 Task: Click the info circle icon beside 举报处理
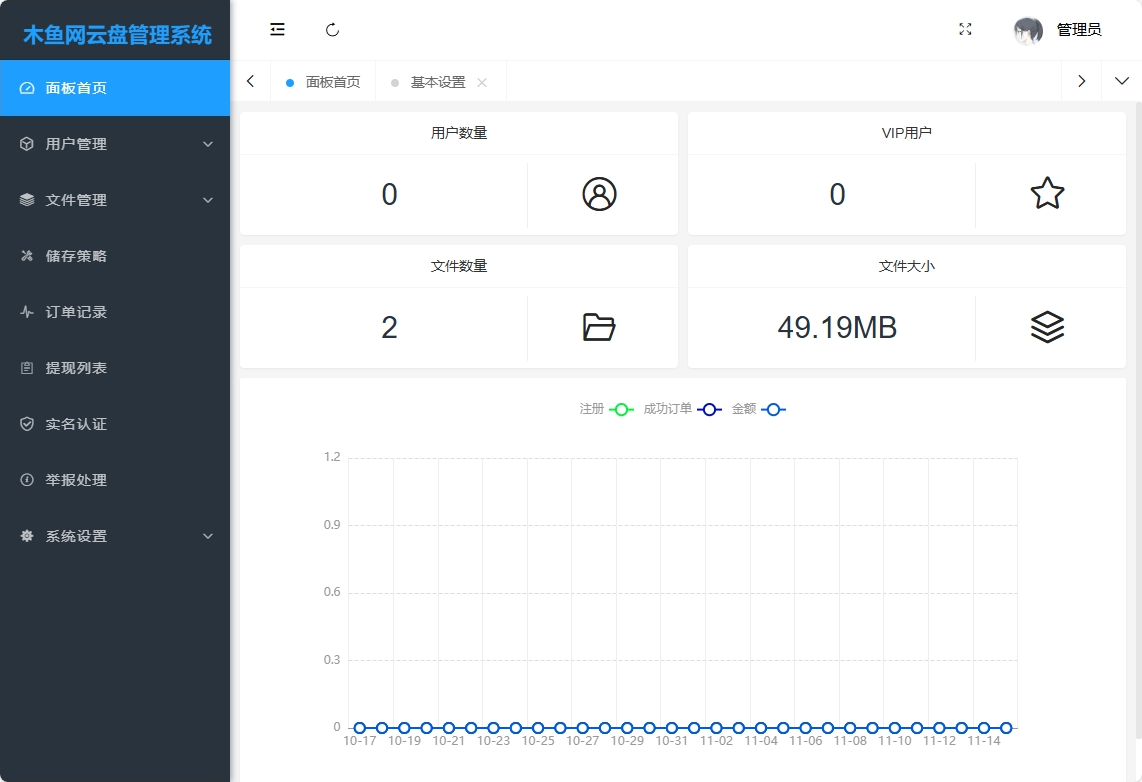[27, 481]
